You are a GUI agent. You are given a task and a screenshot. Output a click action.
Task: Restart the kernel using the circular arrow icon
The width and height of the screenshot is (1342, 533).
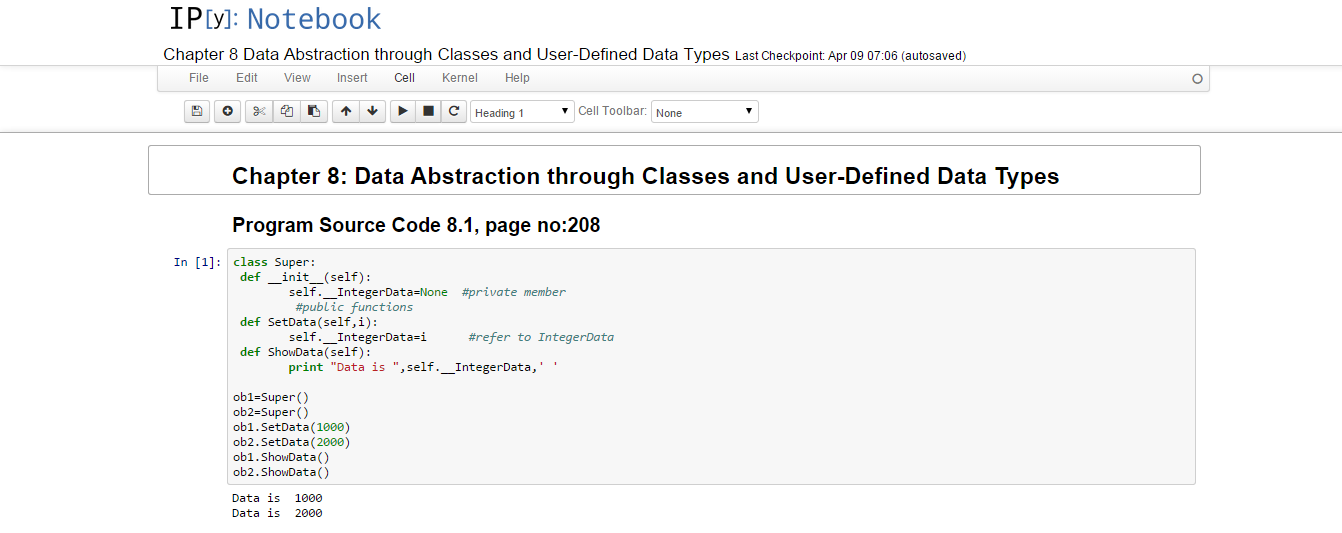tap(454, 111)
